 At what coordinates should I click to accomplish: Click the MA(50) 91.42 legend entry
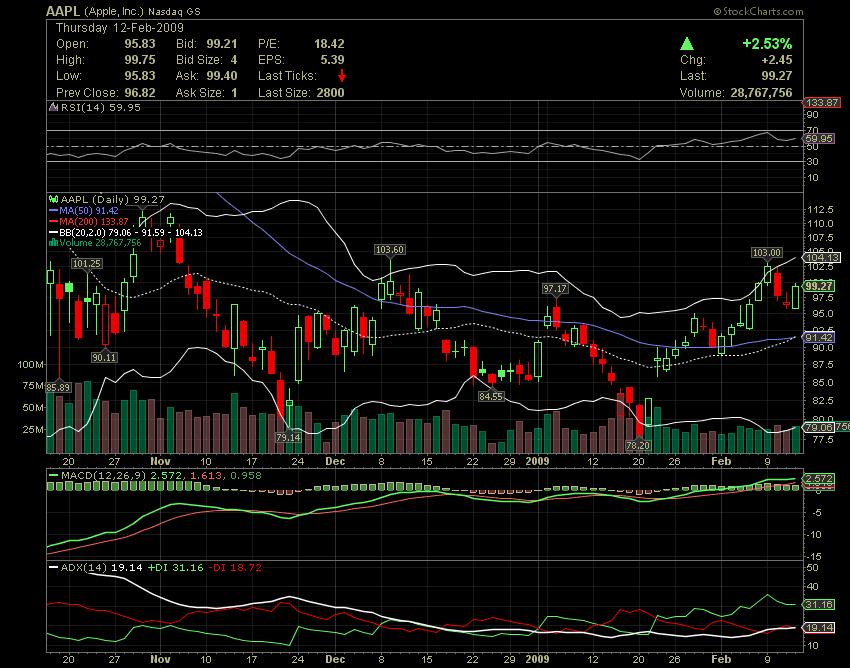tap(89, 210)
